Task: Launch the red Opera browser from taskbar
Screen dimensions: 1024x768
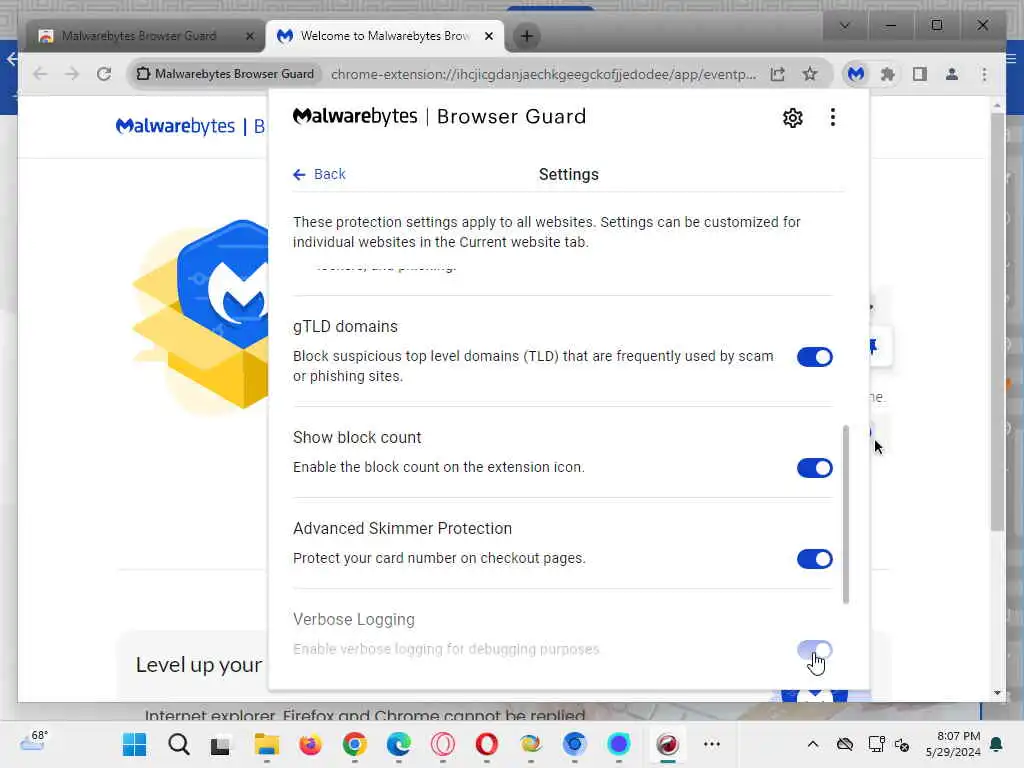Action: pyautogui.click(x=487, y=744)
